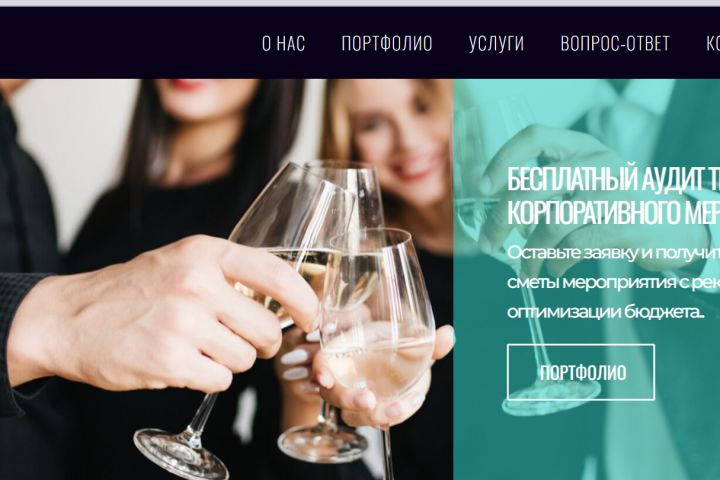Open the ВОПРОС-ОТВЕТ page from the header
This screenshot has width=720, height=480.
[x=615, y=44]
